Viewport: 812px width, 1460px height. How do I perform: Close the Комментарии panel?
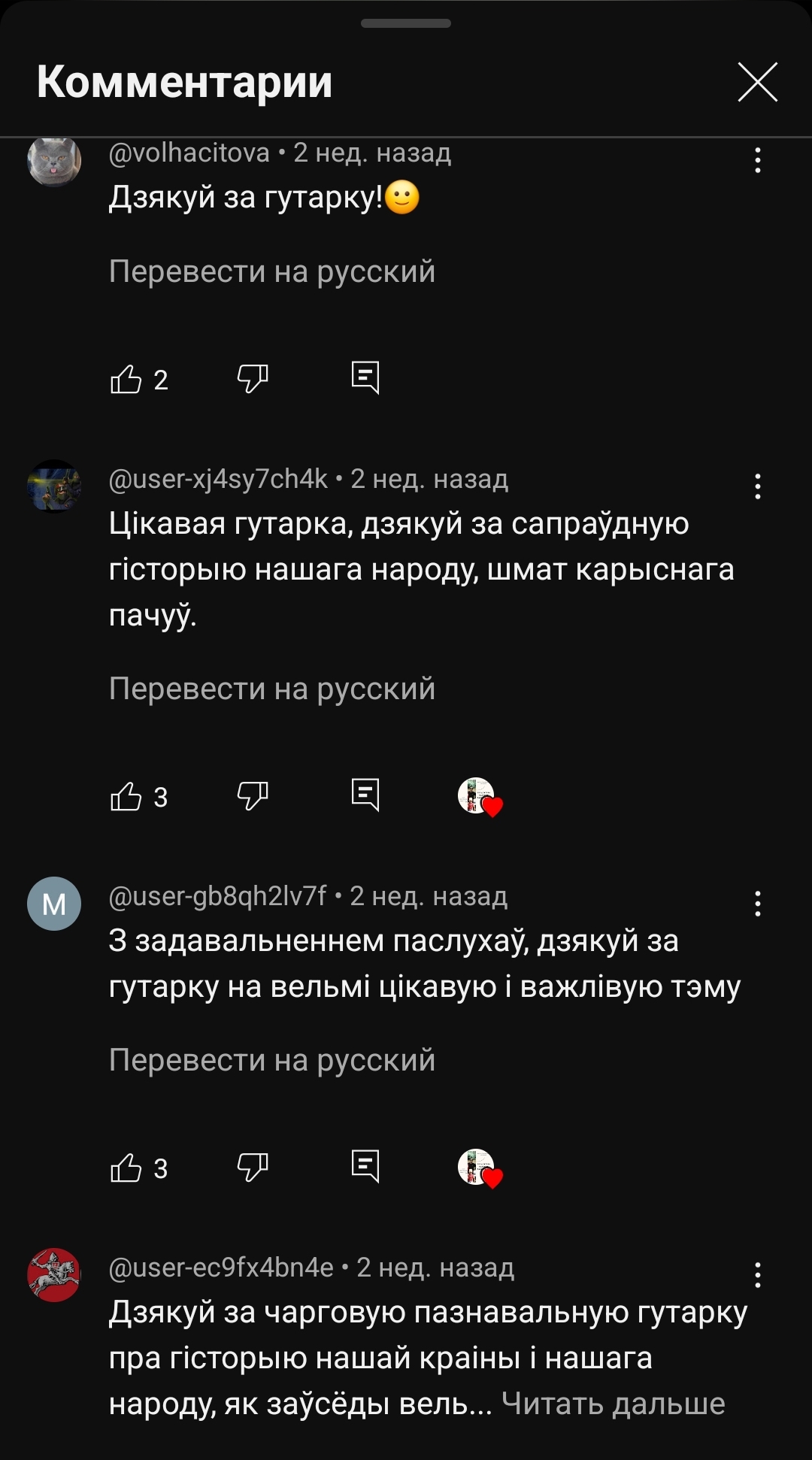click(x=758, y=82)
